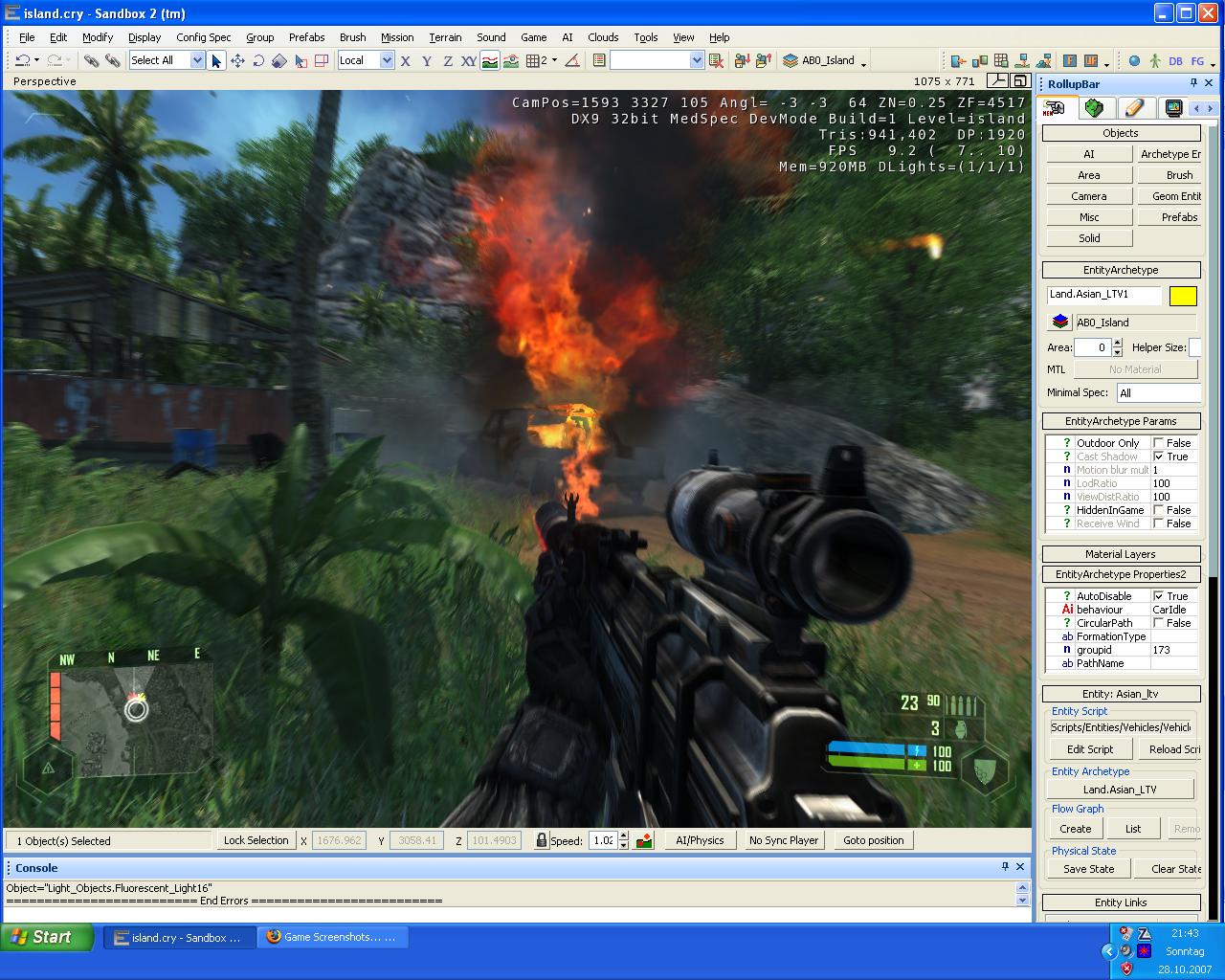Select the object selection arrow tool

[216, 60]
